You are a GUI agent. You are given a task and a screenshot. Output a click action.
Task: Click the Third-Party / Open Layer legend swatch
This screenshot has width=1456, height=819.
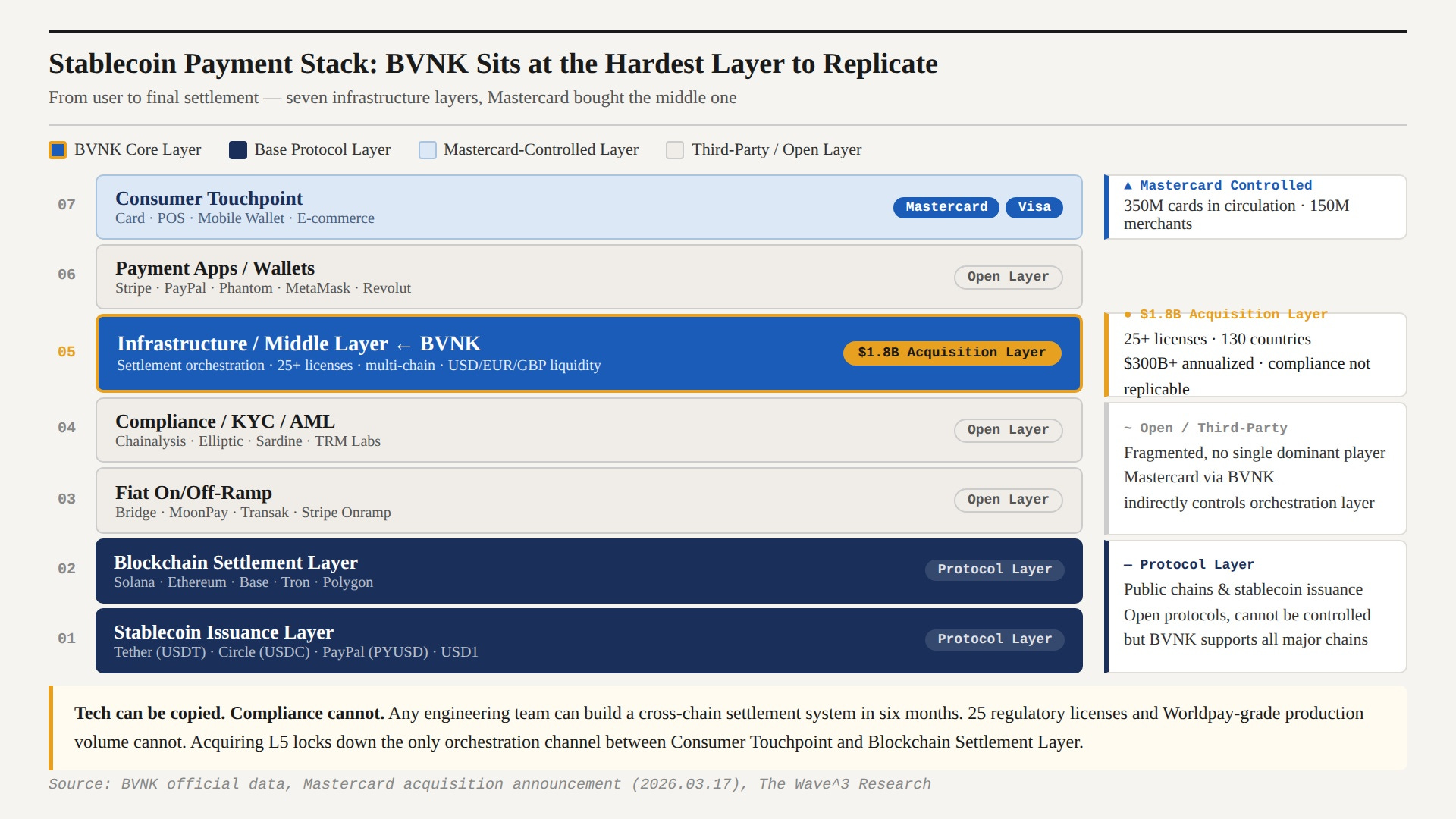(x=675, y=150)
